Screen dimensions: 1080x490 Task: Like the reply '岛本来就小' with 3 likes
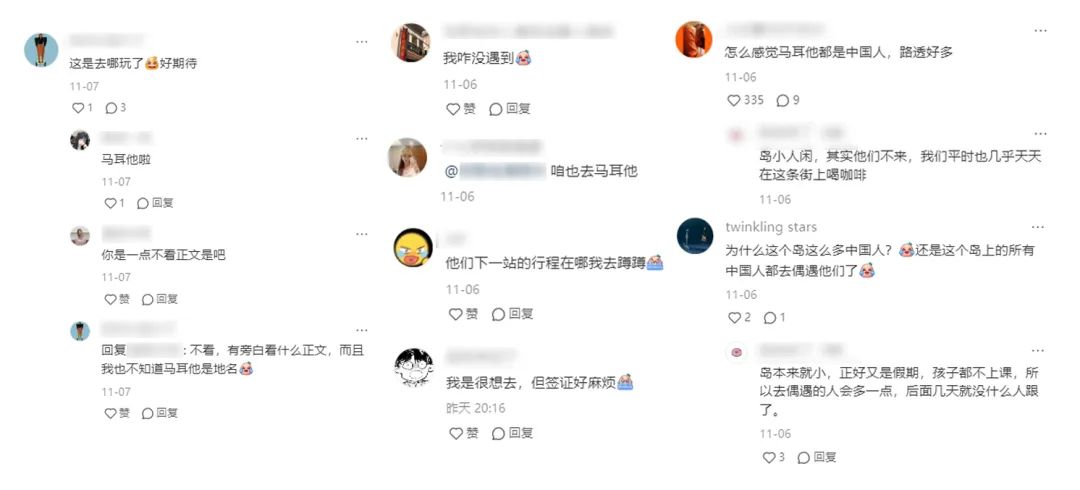(773, 458)
